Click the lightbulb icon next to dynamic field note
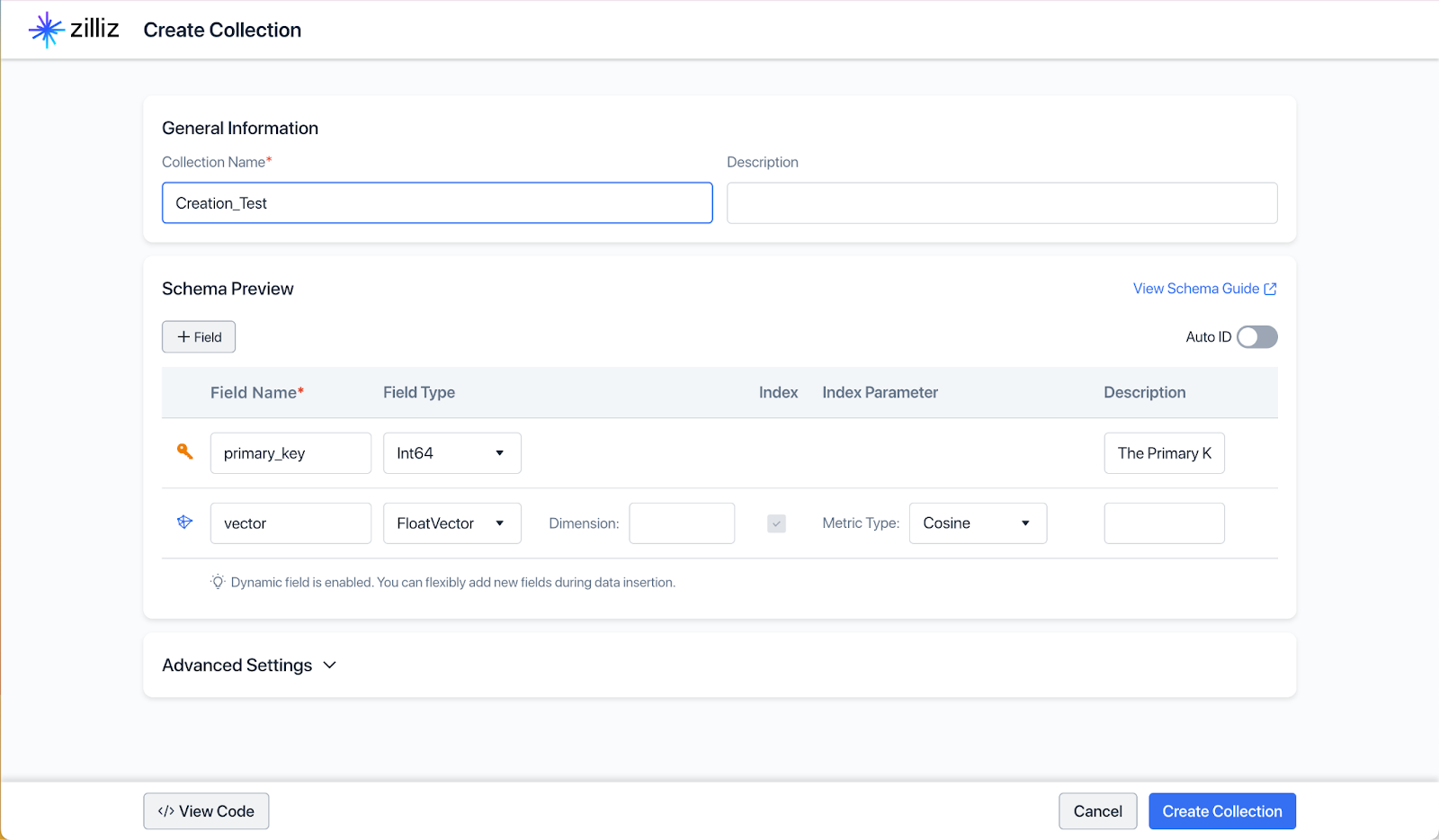1439x840 pixels. pos(216,582)
